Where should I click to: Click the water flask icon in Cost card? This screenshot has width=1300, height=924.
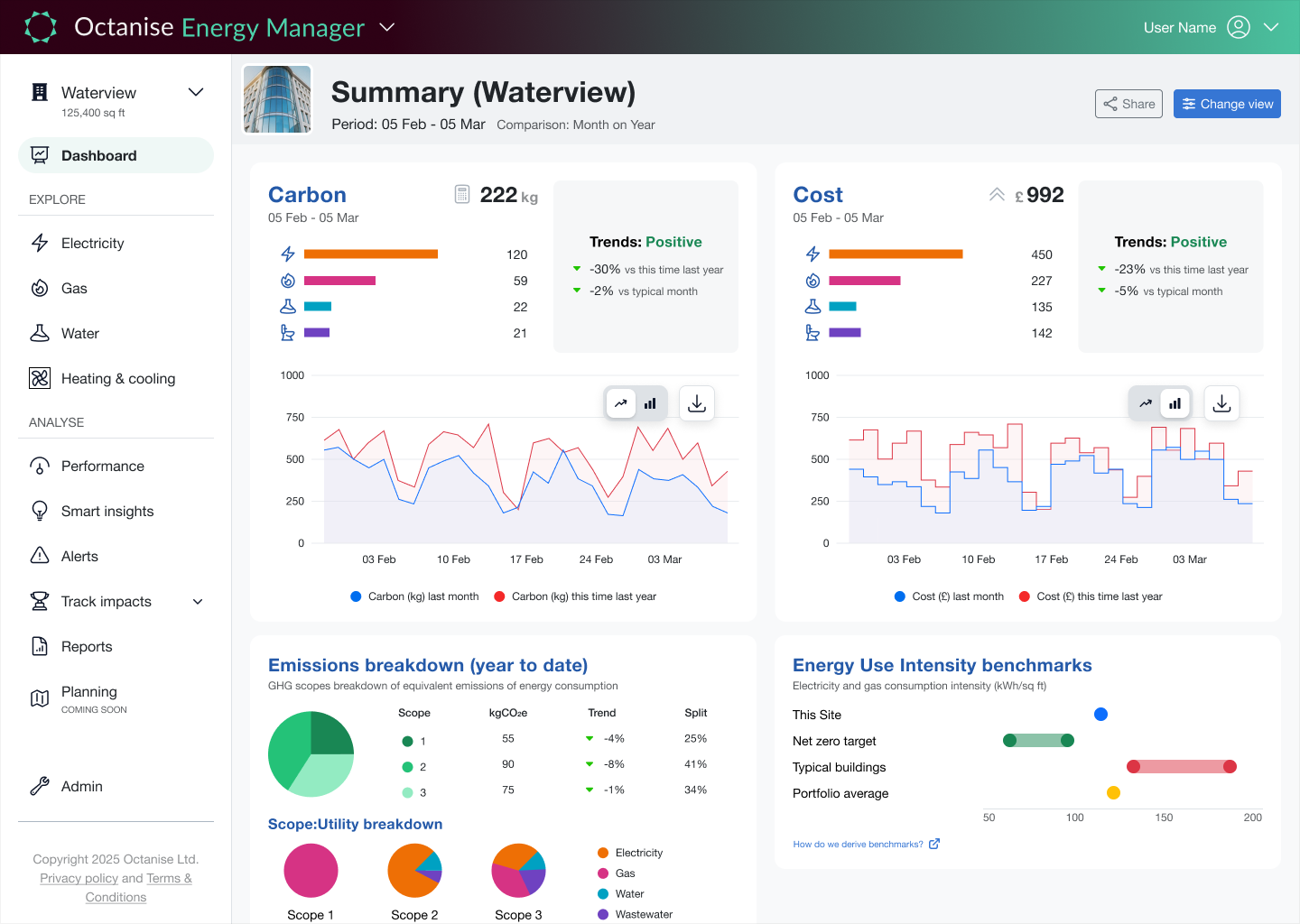pyautogui.click(x=812, y=307)
